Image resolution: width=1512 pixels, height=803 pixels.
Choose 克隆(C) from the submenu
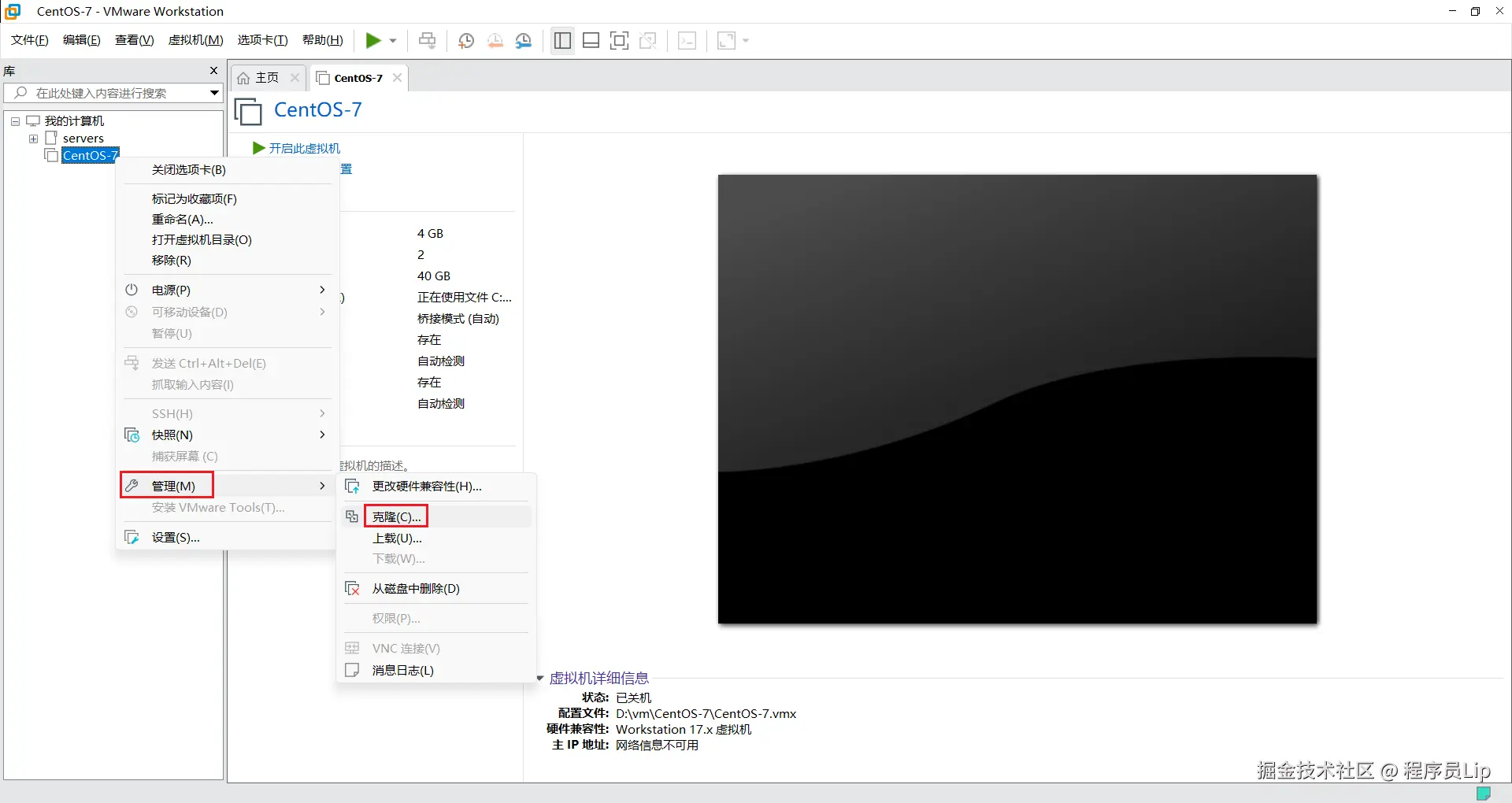[x=395, y=516]
